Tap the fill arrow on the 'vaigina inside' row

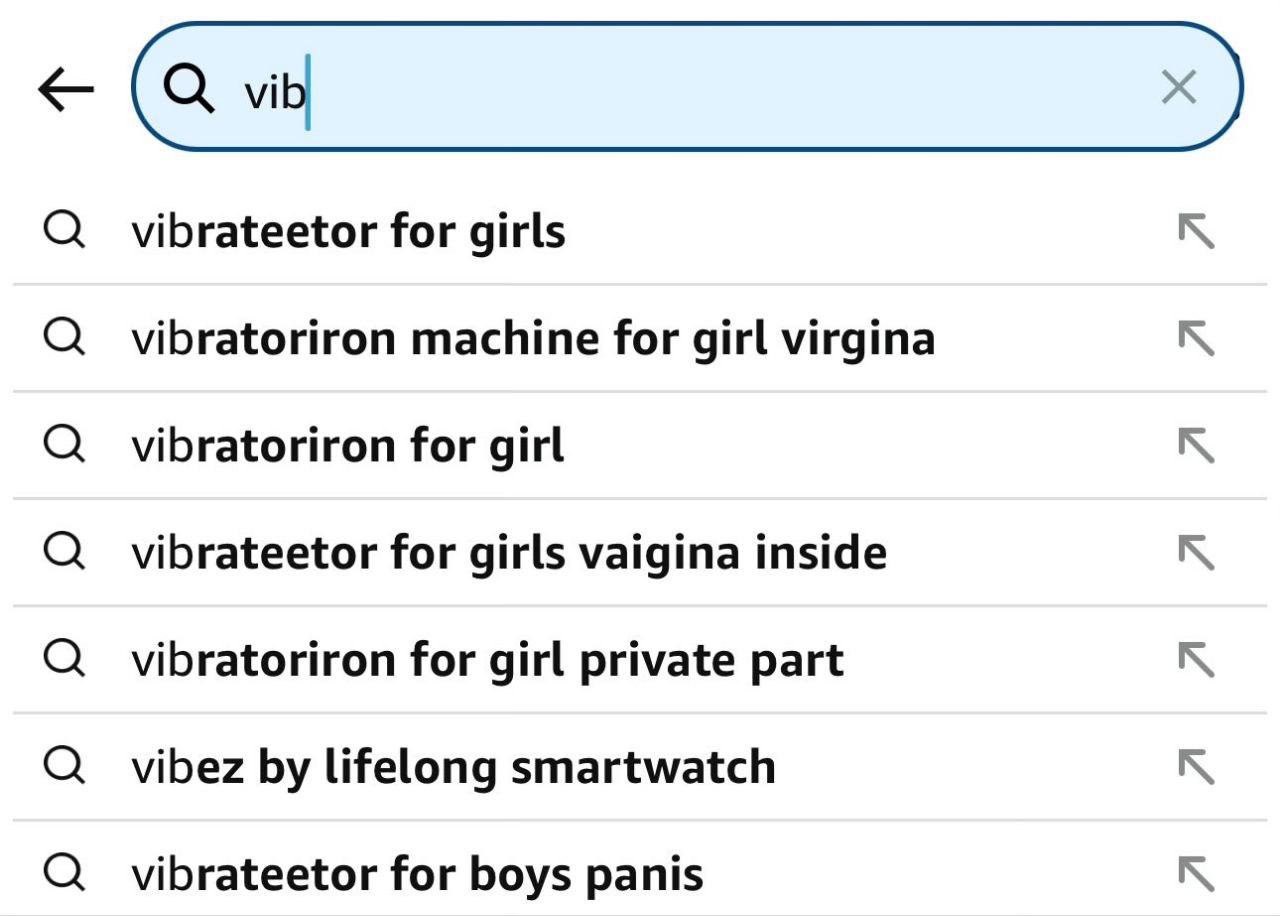[x=1196, y=552]
